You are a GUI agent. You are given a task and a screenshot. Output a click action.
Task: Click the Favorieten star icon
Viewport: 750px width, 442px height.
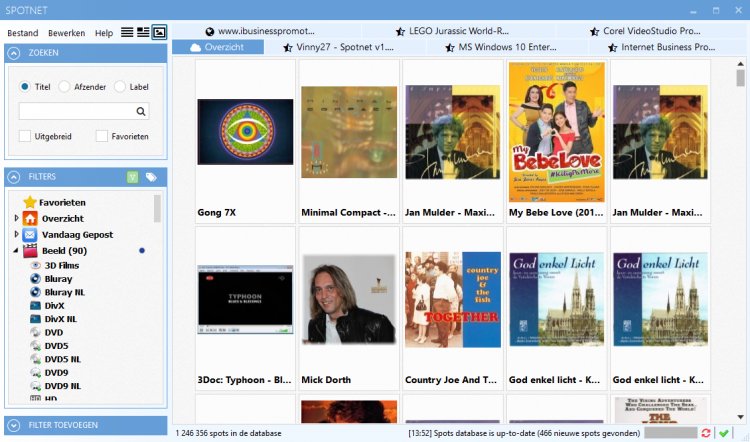(x=30, y=202)
